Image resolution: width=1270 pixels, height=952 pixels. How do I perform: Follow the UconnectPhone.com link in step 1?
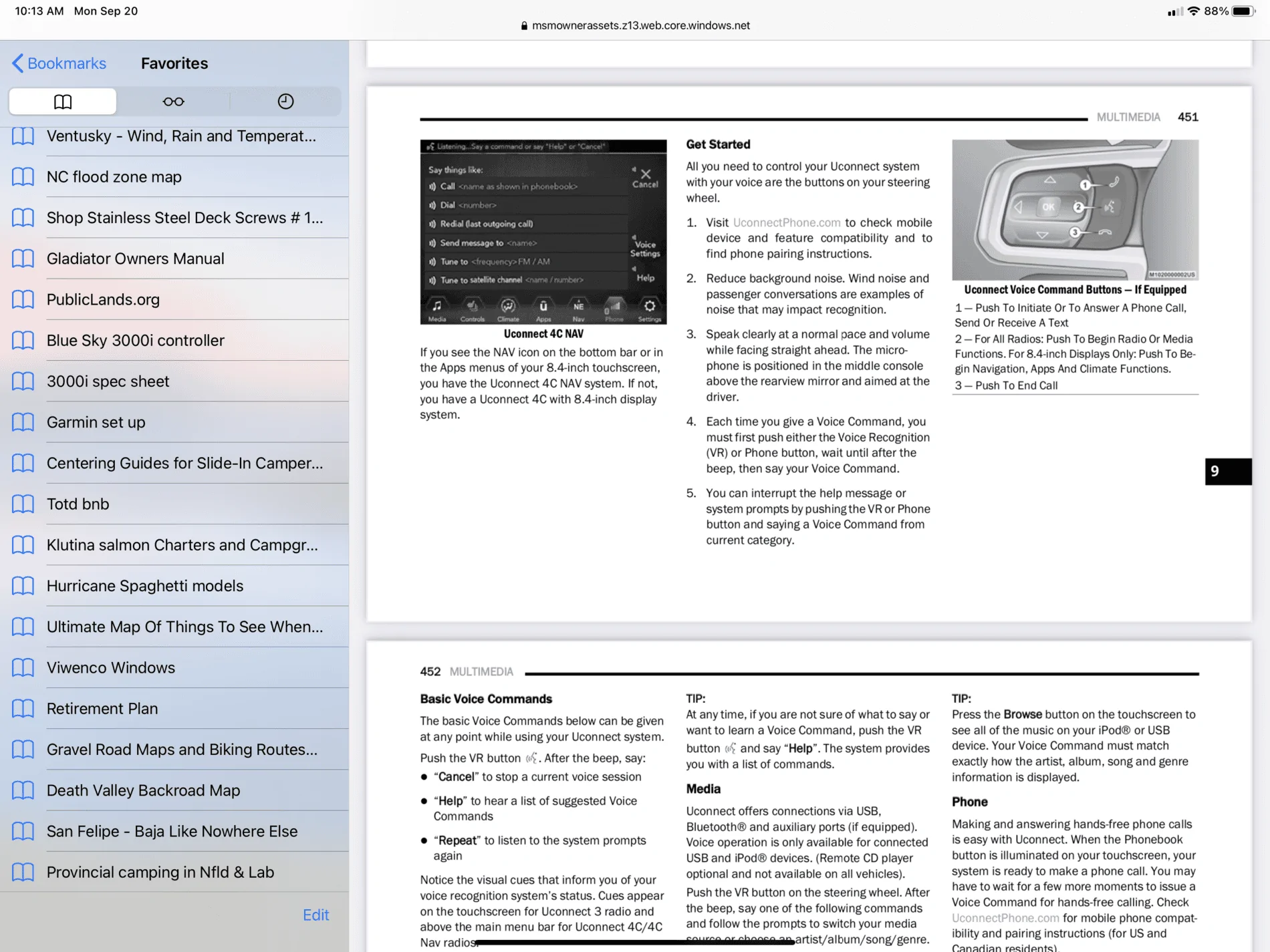tap(786, 222)
